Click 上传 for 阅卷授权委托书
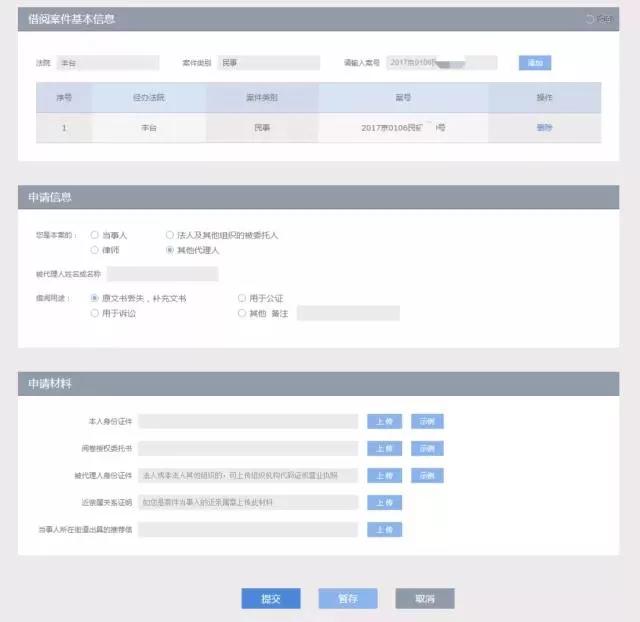The image size is (640, 622). [384, 449]
